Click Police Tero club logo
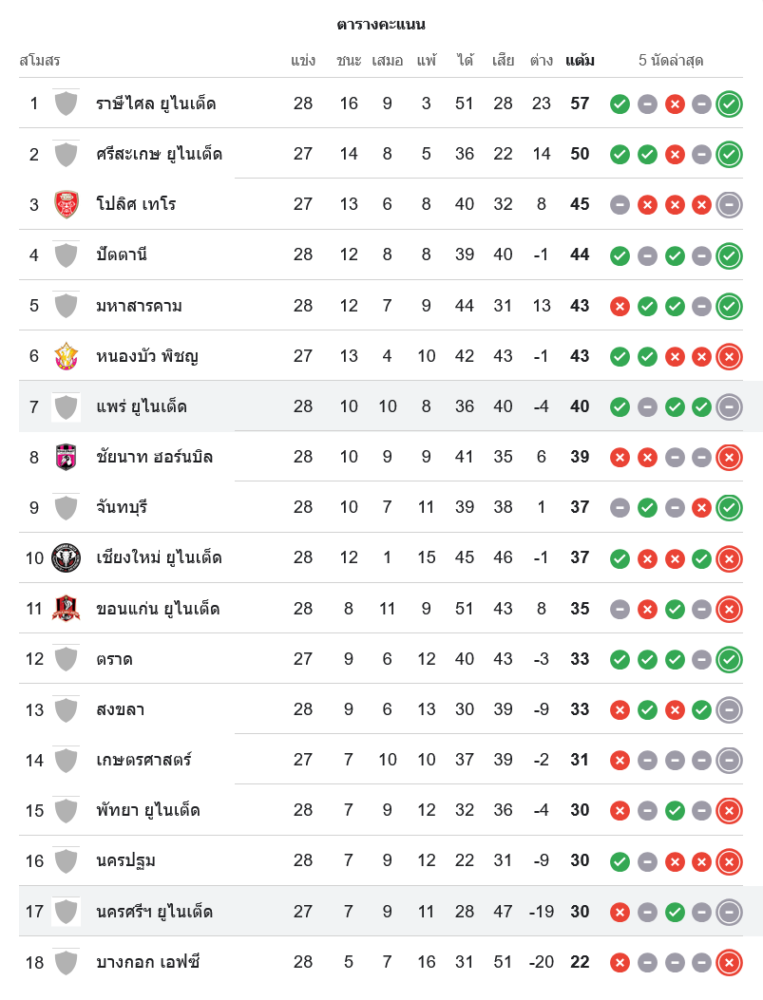Screen dimensions: 763x1000 66,204
